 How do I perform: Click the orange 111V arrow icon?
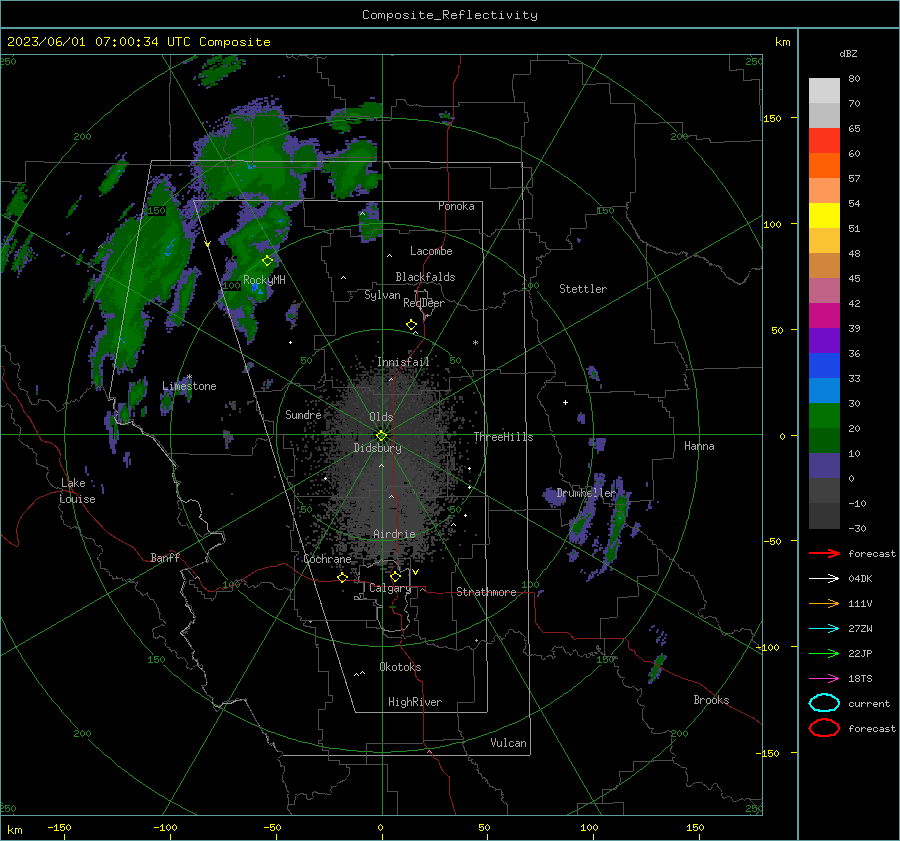[824, 603]
